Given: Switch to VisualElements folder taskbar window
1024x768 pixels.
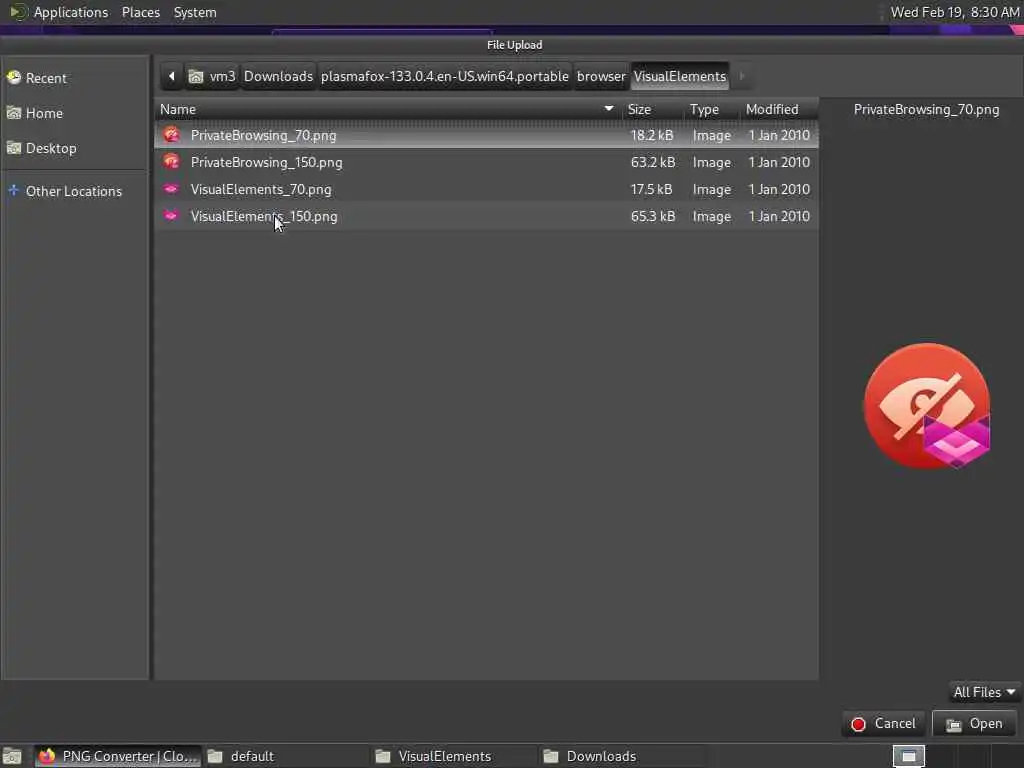Looking at the screenshot, I should [454, 756].
